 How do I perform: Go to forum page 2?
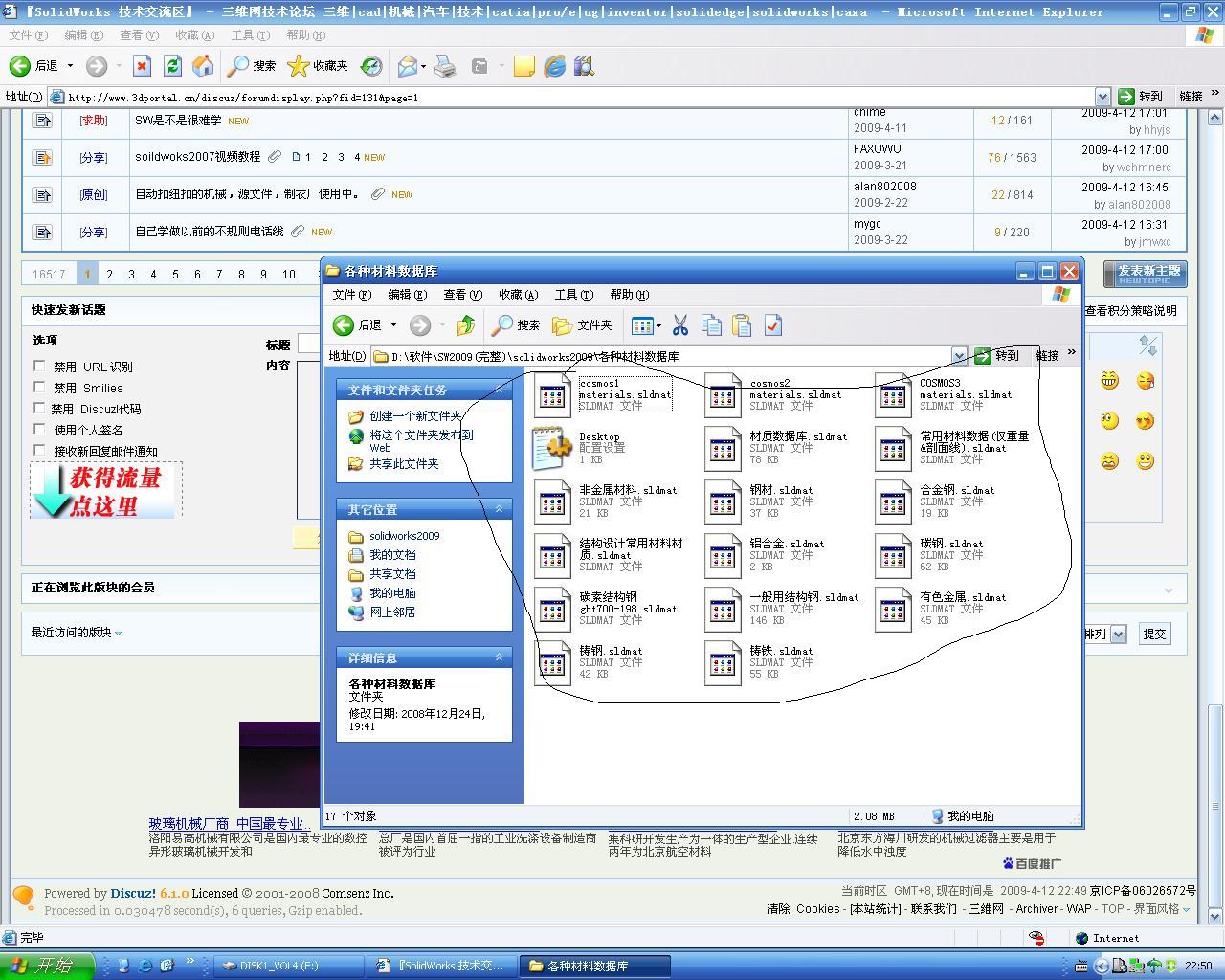pos(109,274)
